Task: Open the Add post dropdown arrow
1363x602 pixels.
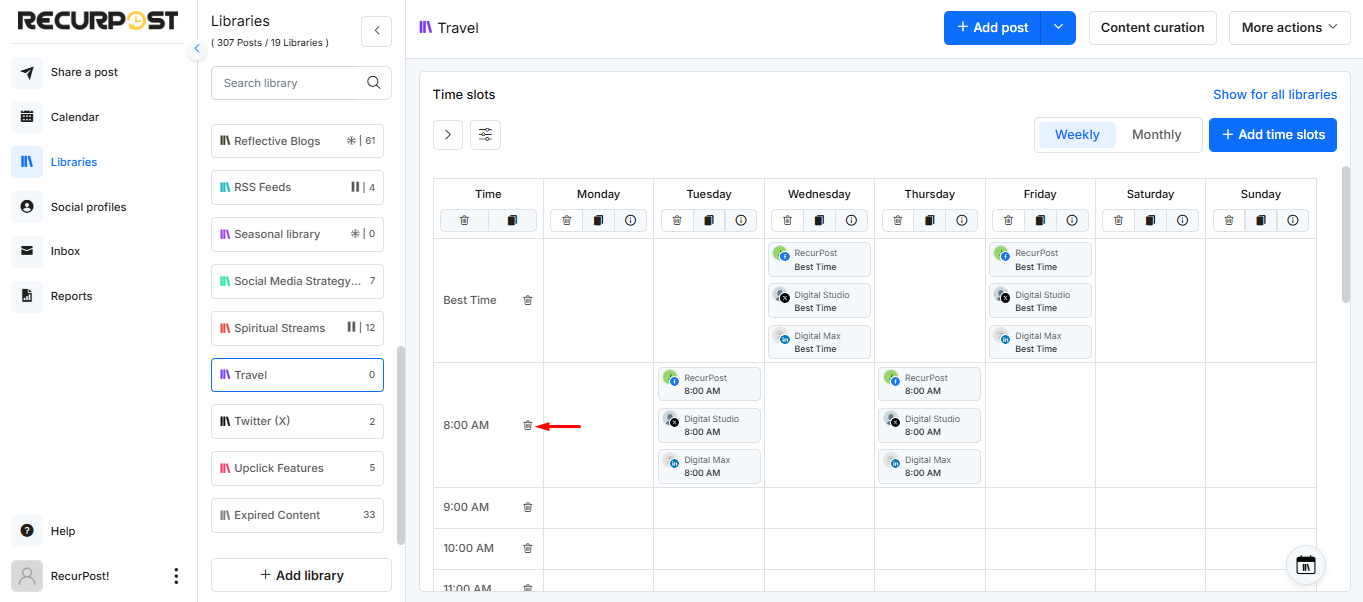Action: (x=1058, y=28)
